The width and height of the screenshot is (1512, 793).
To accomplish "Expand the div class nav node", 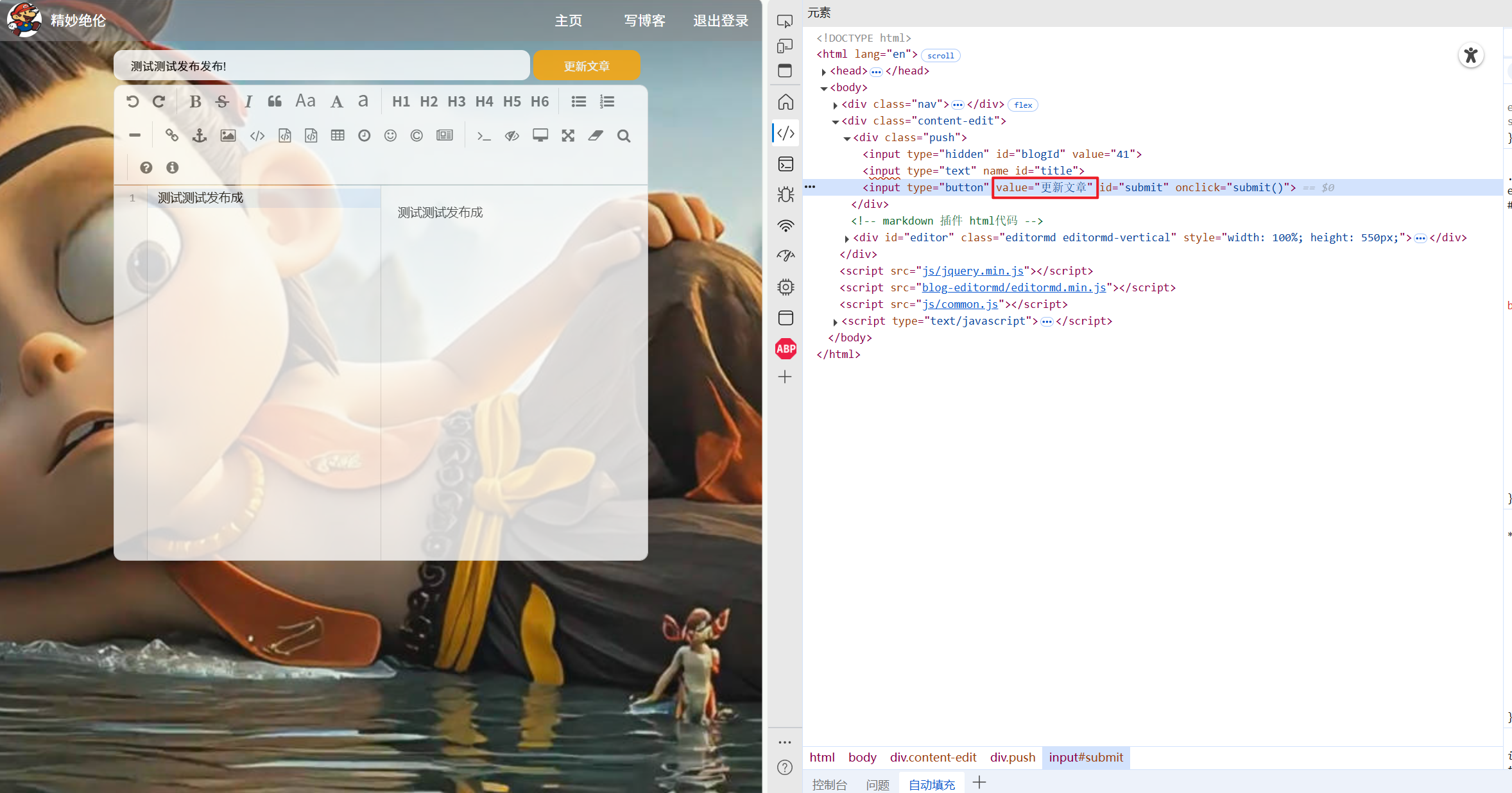I will [836, 105].
